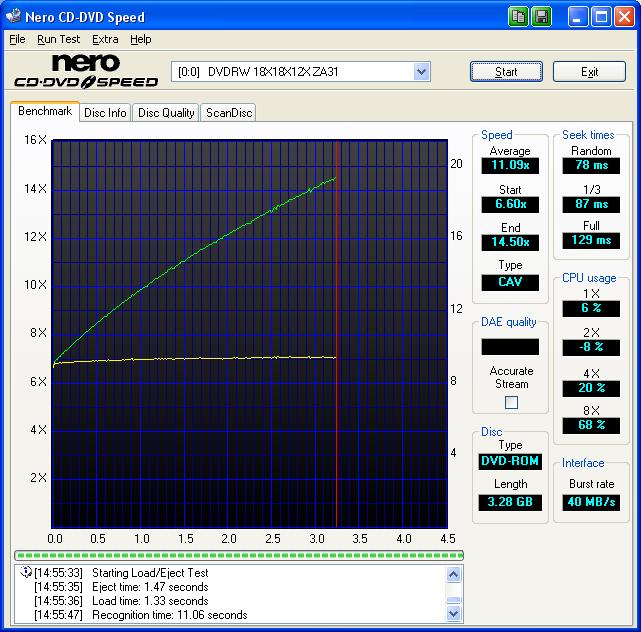Click the burst rate value 40 MB/s

591,502
